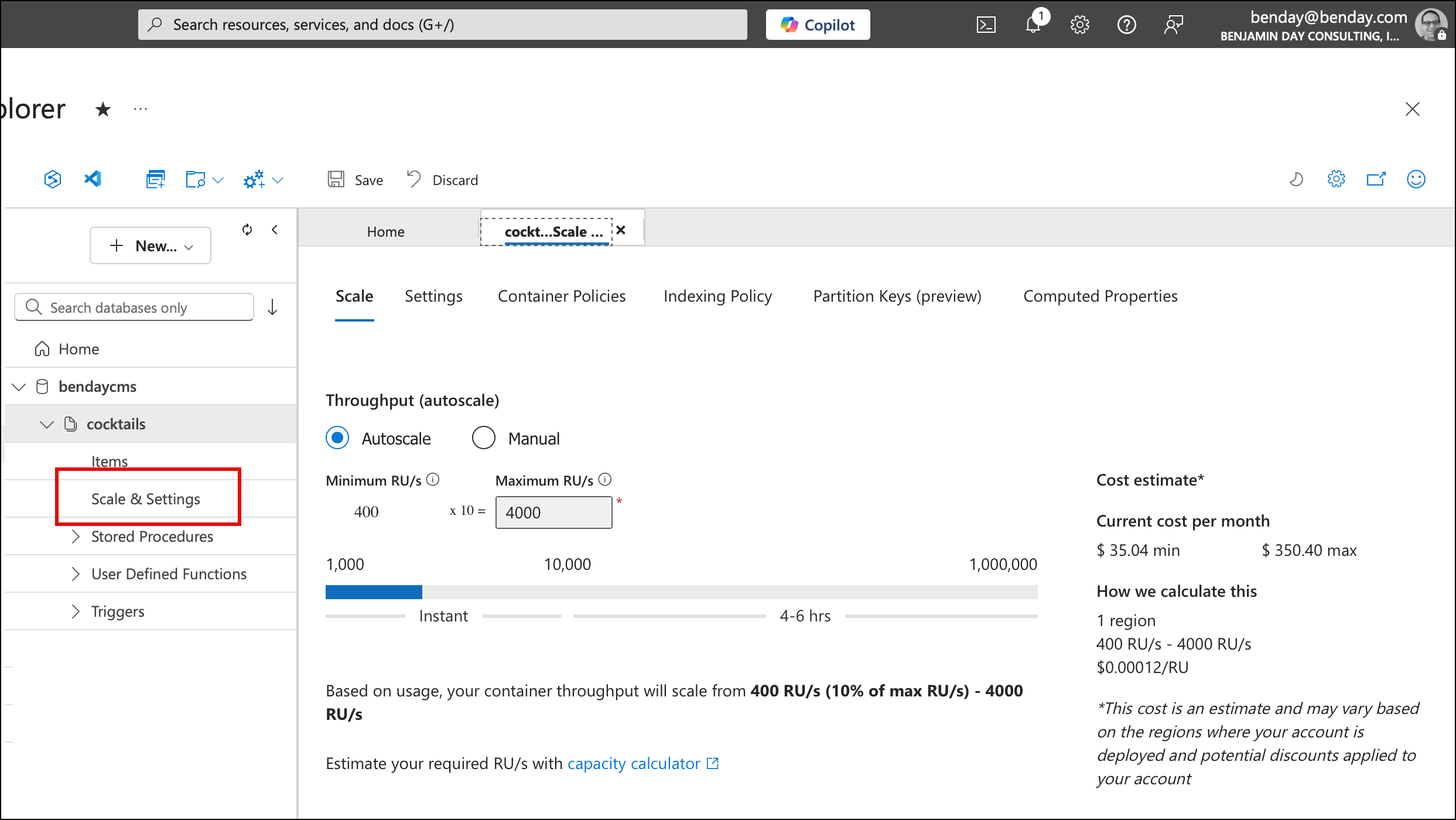1456x820 pixels.
Task: Open container in Visual Studio Code
Action: [93, 179]
